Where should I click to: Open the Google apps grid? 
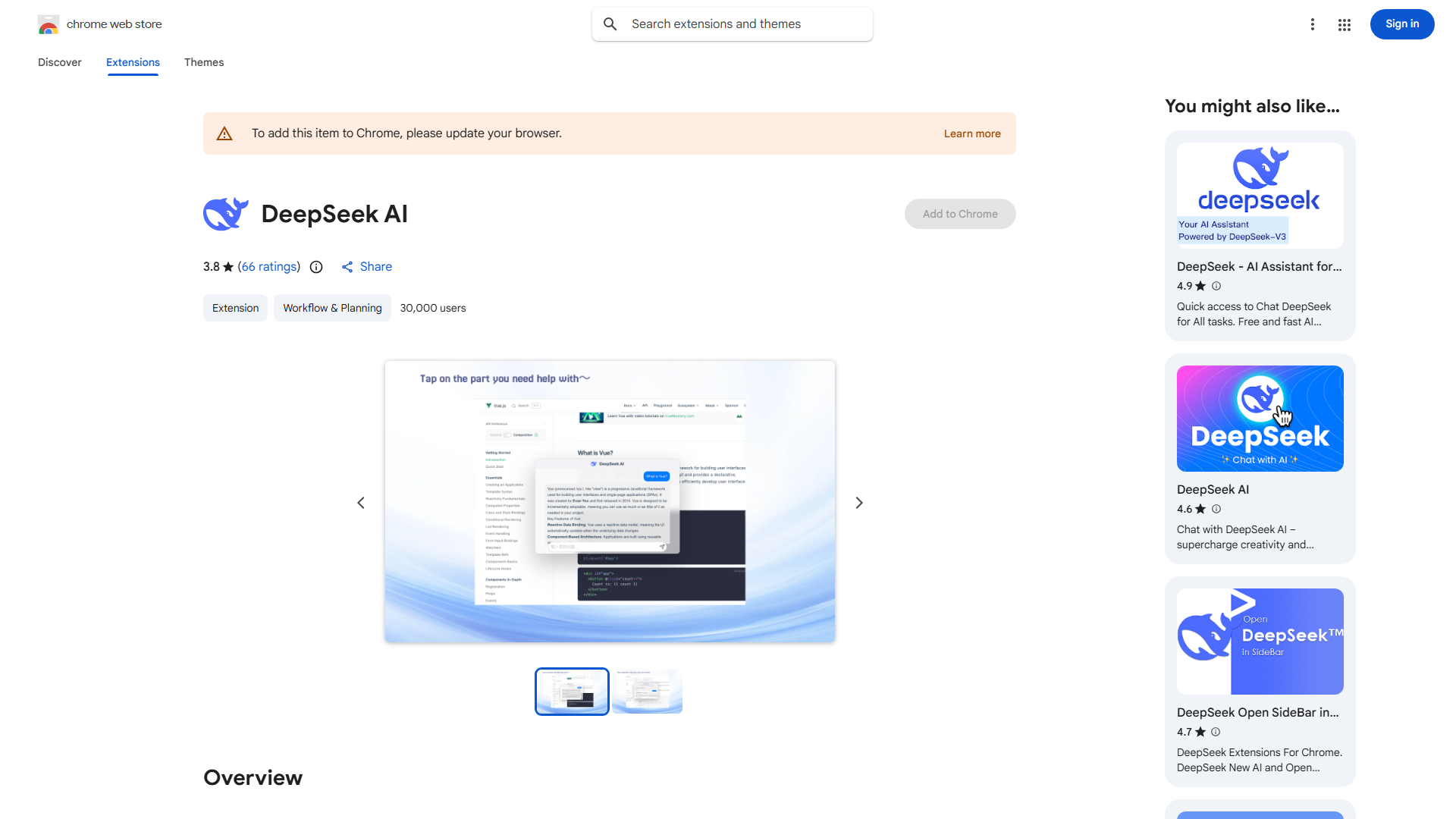click(x=1344, y=24)
